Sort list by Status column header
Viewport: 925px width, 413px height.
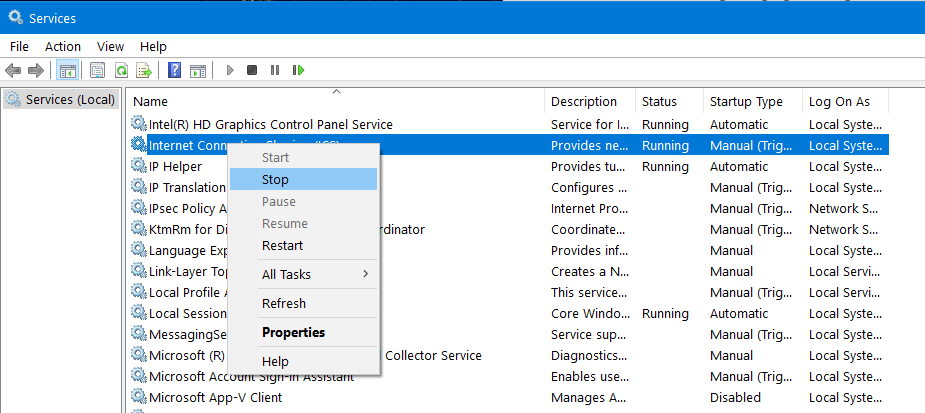659,101
